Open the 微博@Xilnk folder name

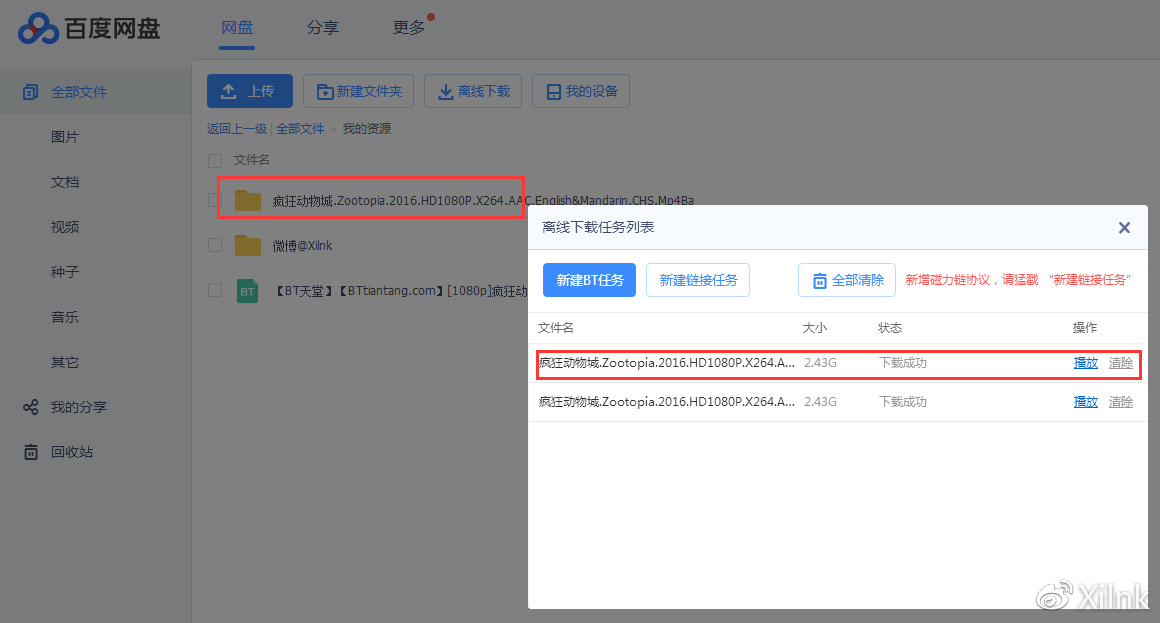[303, 246]
